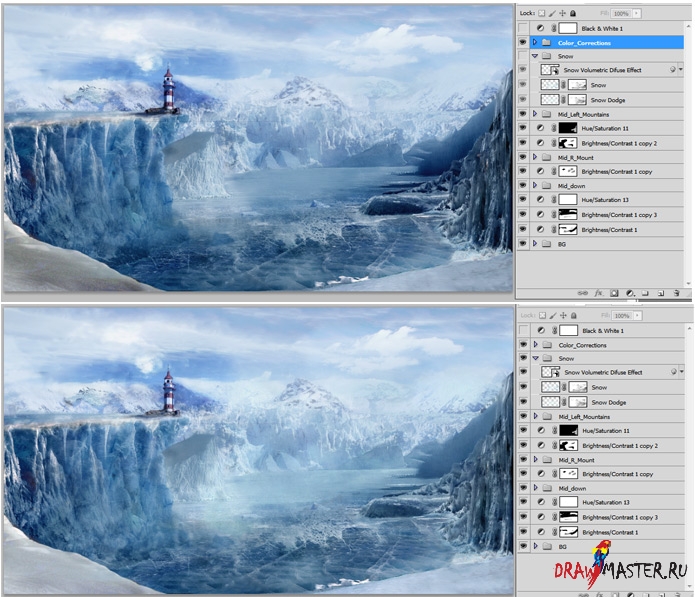Click trash delete layer icon in upper panel
The width and height of the screenshot is (695, 597).
tap(676, 293)
